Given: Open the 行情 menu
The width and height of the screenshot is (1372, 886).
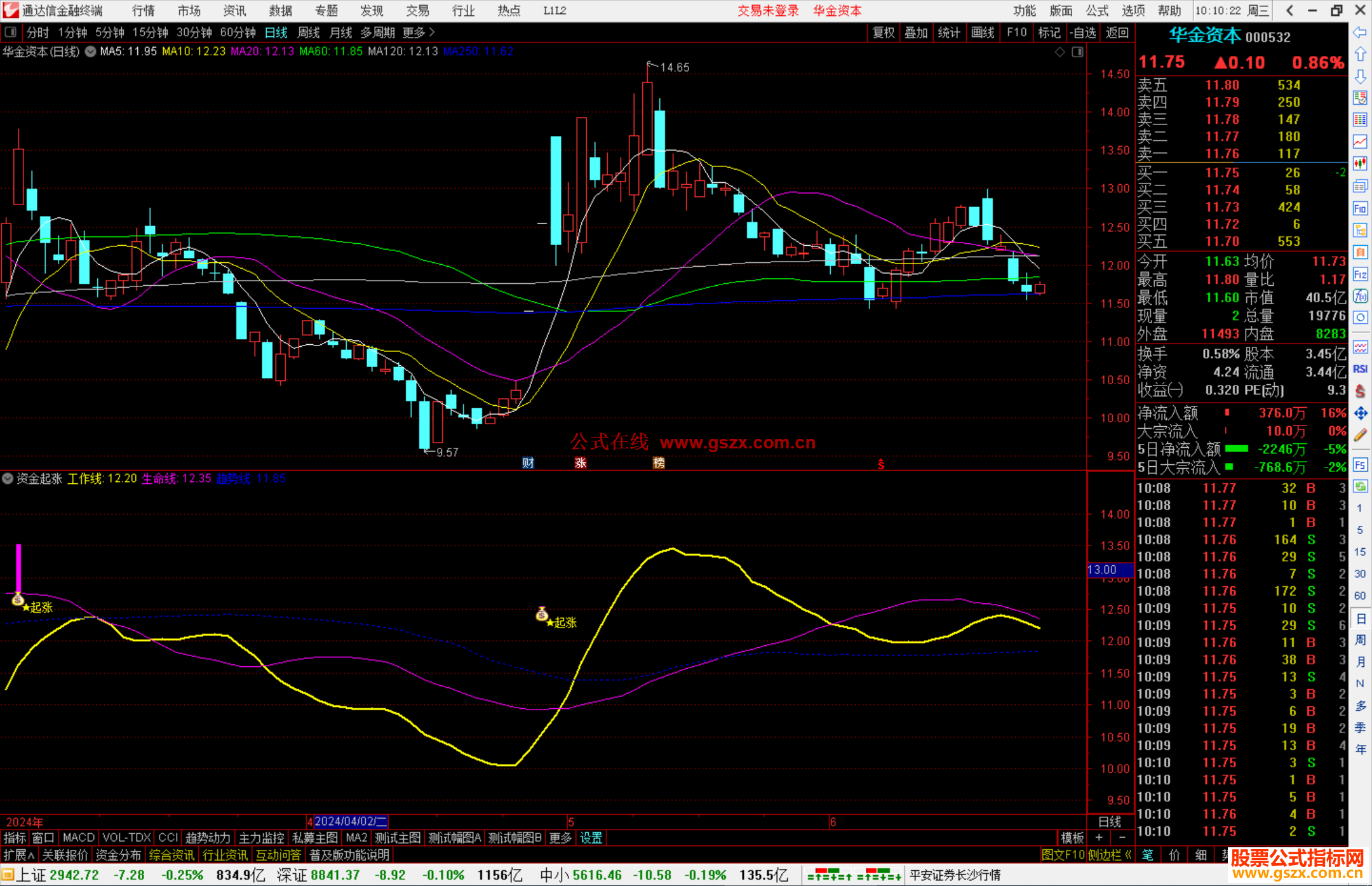Looking at the screenshot, I should tap(144, 10).
